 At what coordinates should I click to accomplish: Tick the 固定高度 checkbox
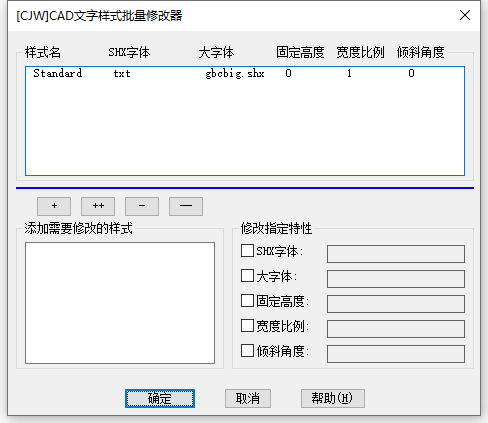click(x=247, y=301)
